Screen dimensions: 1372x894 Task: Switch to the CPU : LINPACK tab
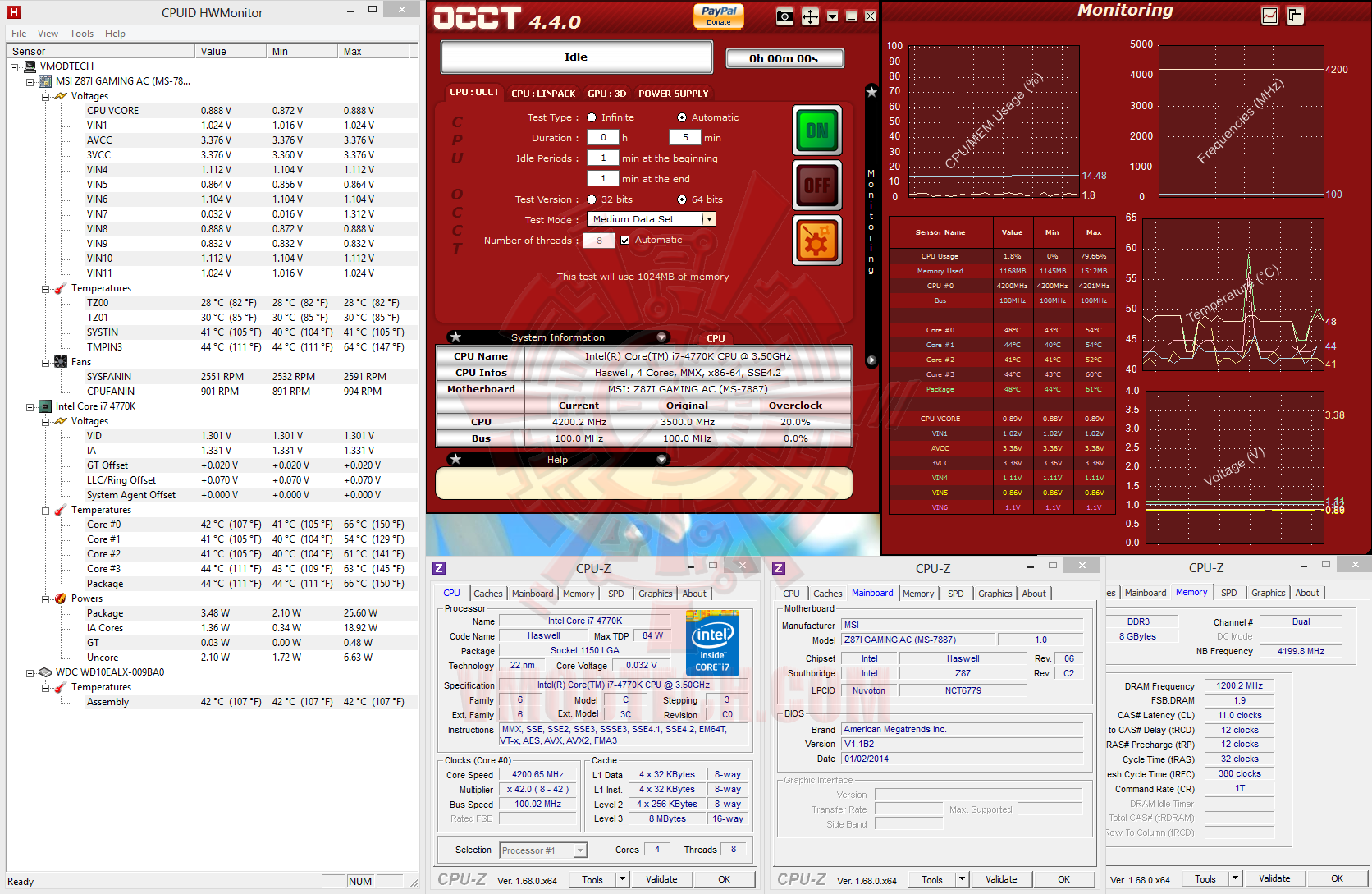click(543, 94)
